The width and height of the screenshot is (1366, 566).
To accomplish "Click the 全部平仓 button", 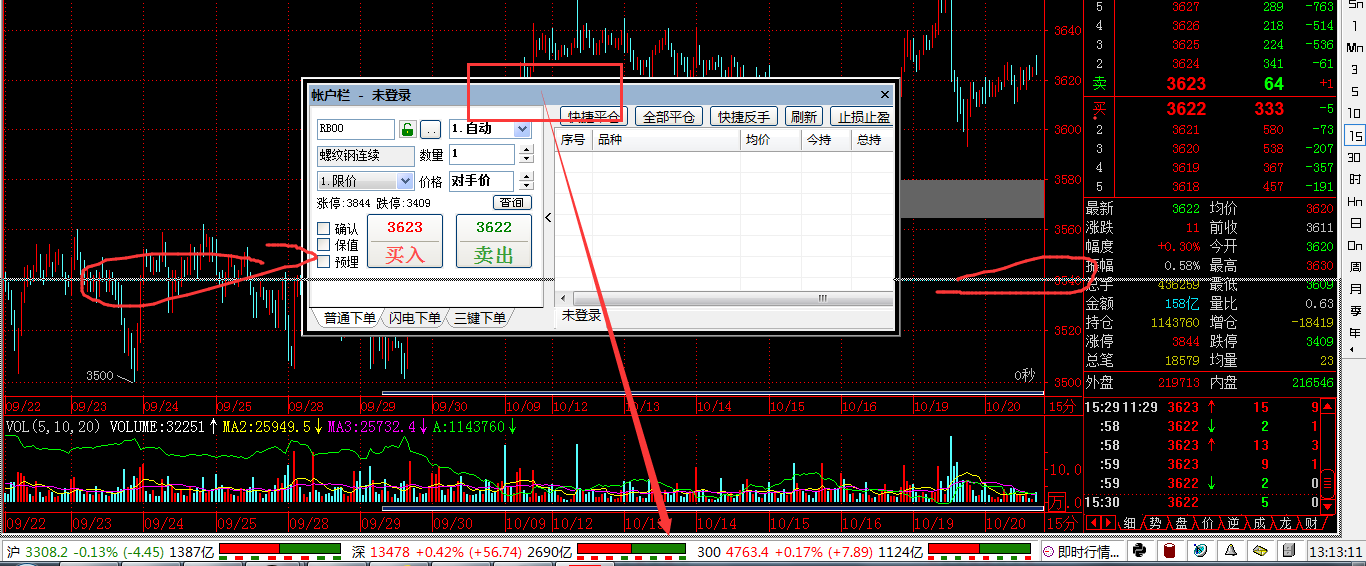I will coord(669,117).
